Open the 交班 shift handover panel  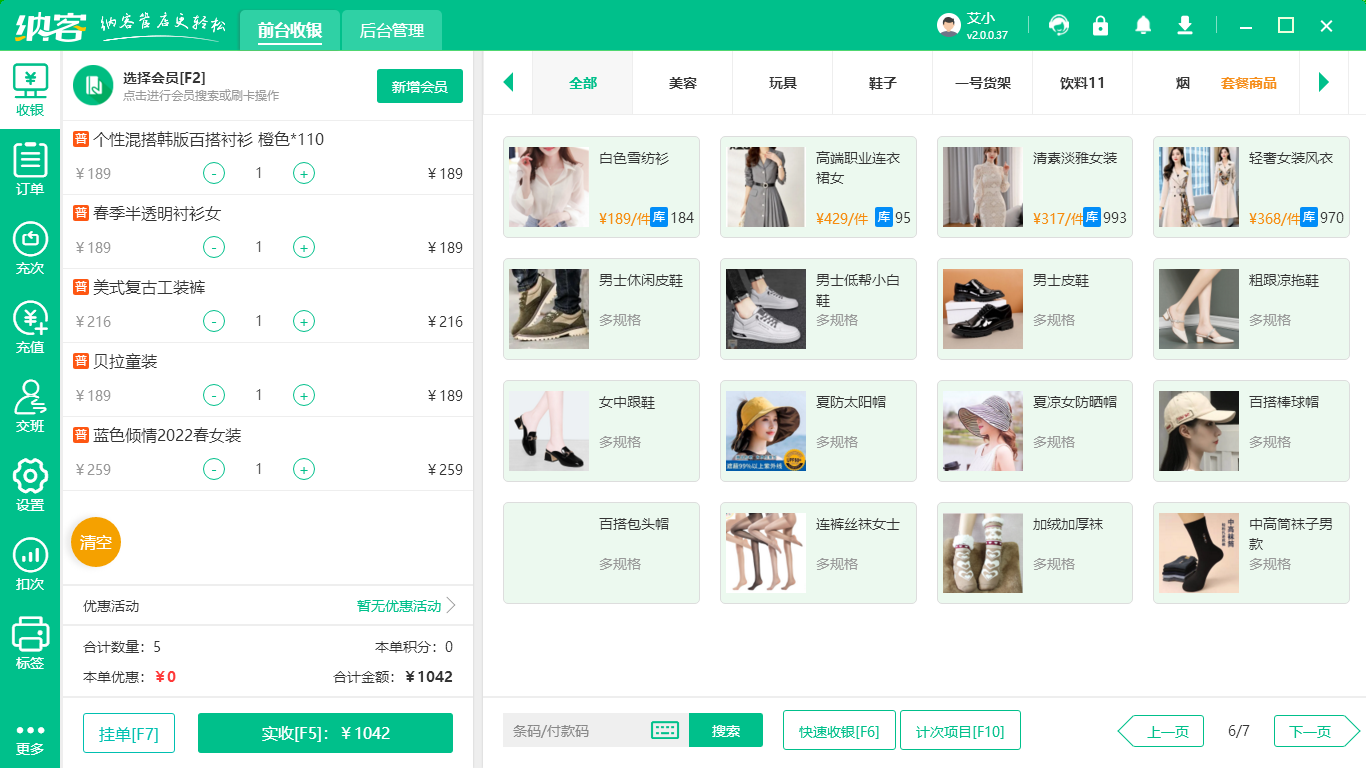tap(30, 395)
